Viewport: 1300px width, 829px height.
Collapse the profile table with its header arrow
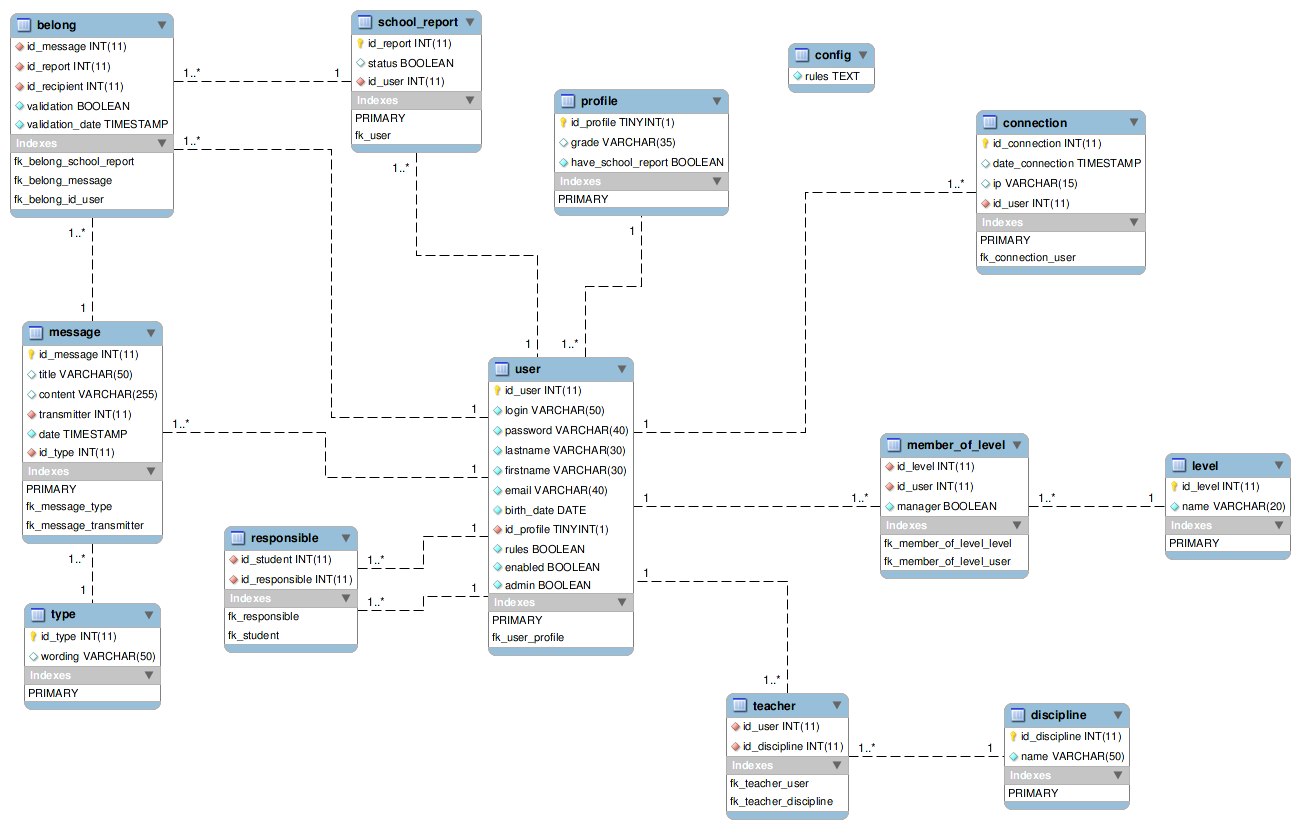[717, 101]
